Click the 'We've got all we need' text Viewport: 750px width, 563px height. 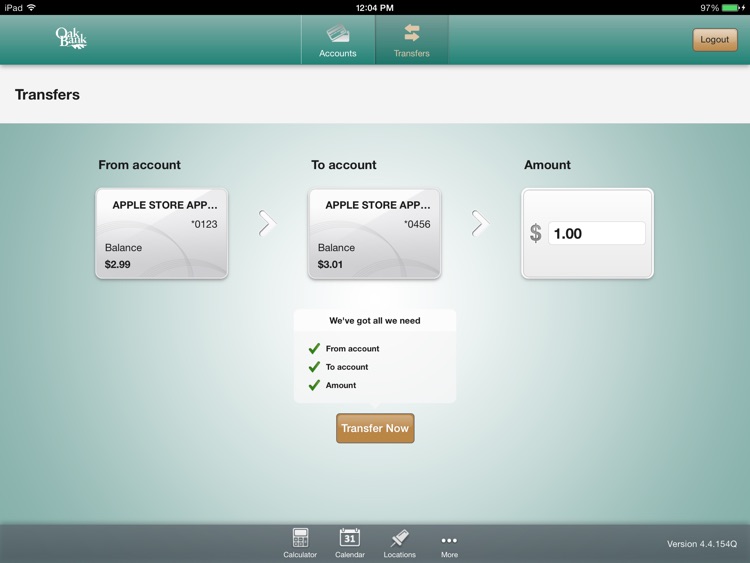click(375, 320)
